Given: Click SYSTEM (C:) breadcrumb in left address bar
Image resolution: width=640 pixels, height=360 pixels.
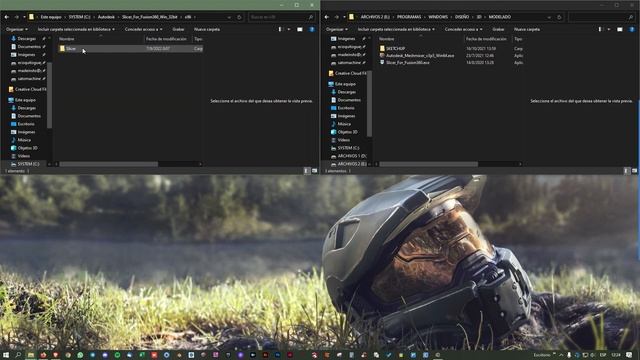Looking at the screenshot, I should (x=79, y=17).
